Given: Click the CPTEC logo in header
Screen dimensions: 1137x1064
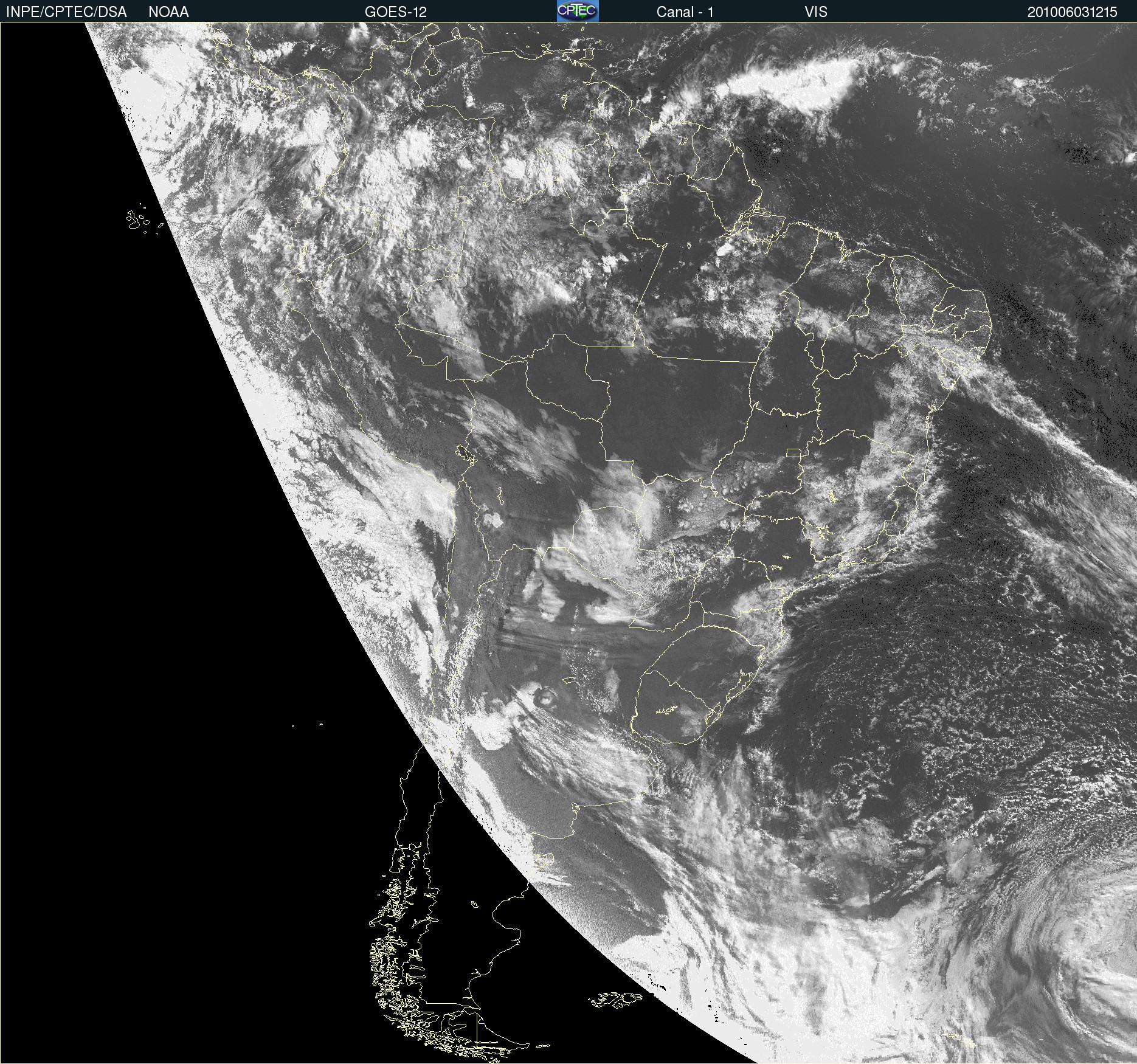Looking at the screenshot, I should 578,11.
